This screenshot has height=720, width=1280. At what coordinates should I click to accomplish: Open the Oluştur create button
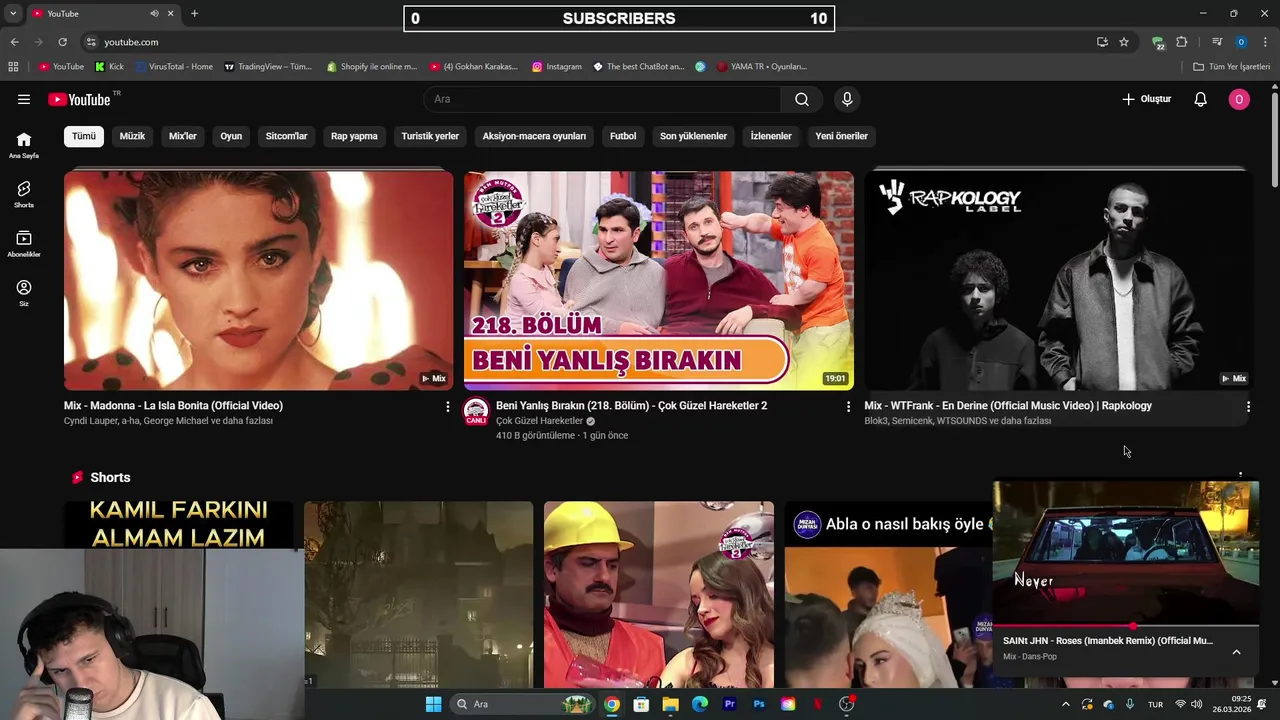(x=1146, y=99)
